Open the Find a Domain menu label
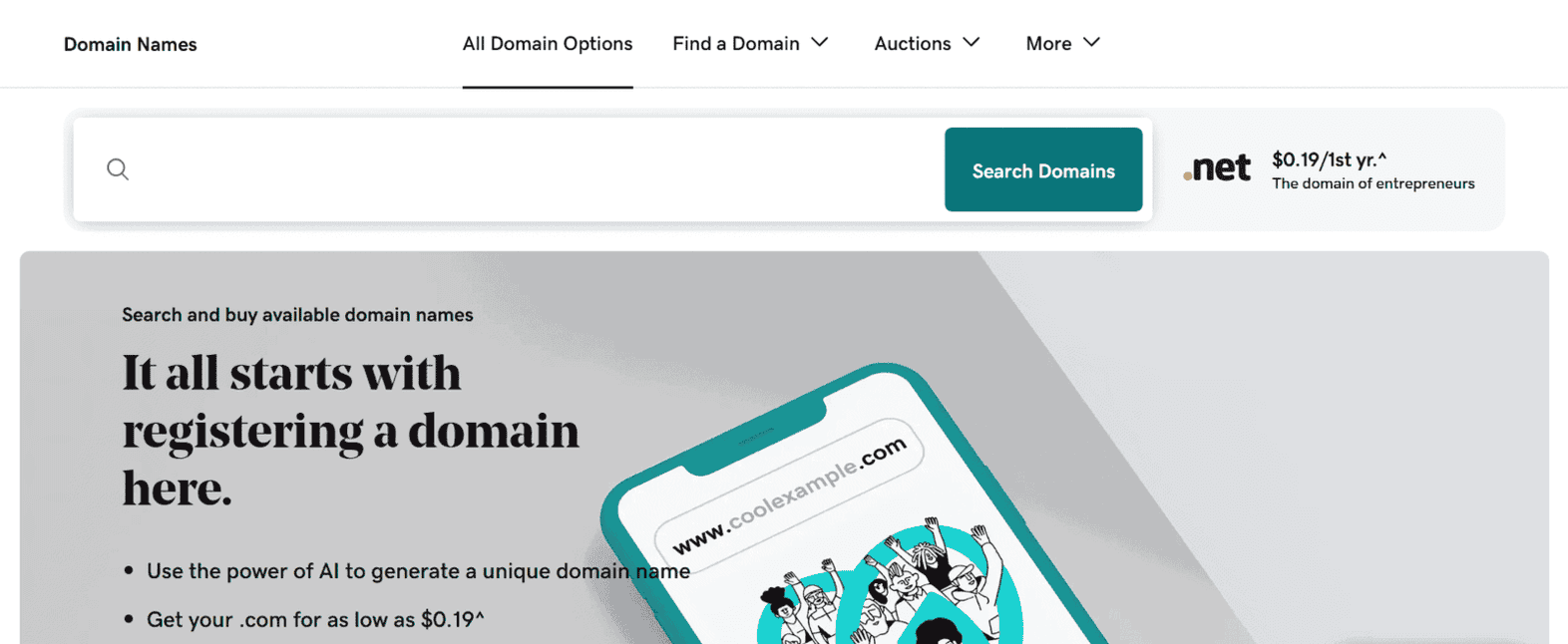 736,44
